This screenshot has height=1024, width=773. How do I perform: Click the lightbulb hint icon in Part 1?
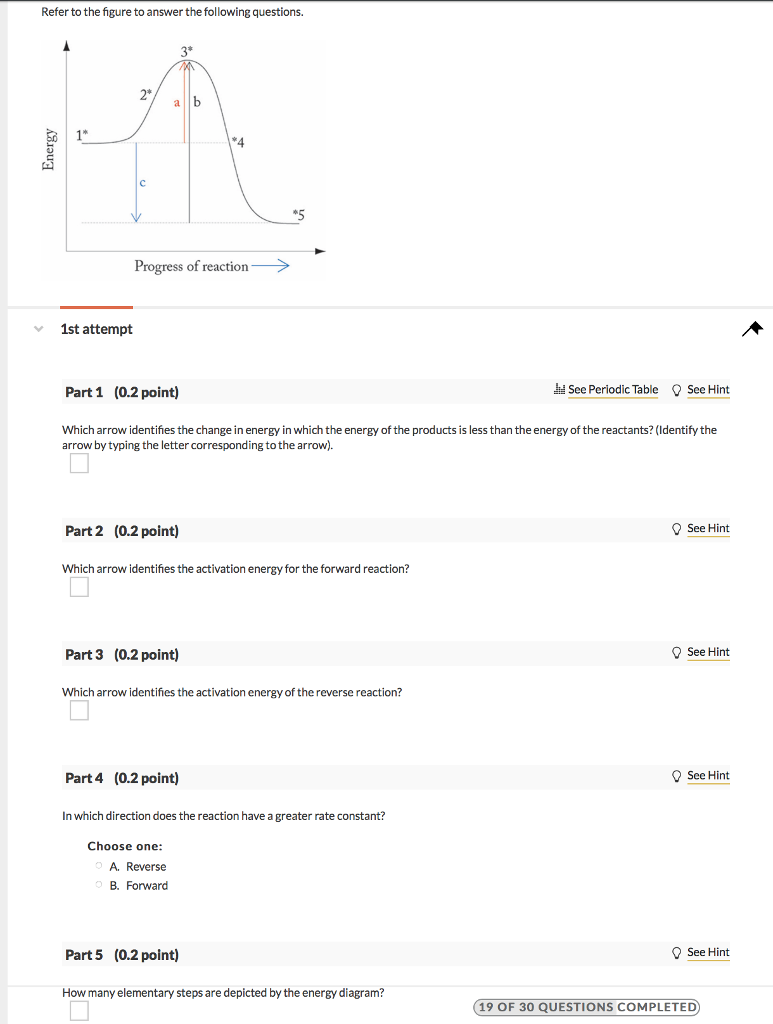[678, 390]
